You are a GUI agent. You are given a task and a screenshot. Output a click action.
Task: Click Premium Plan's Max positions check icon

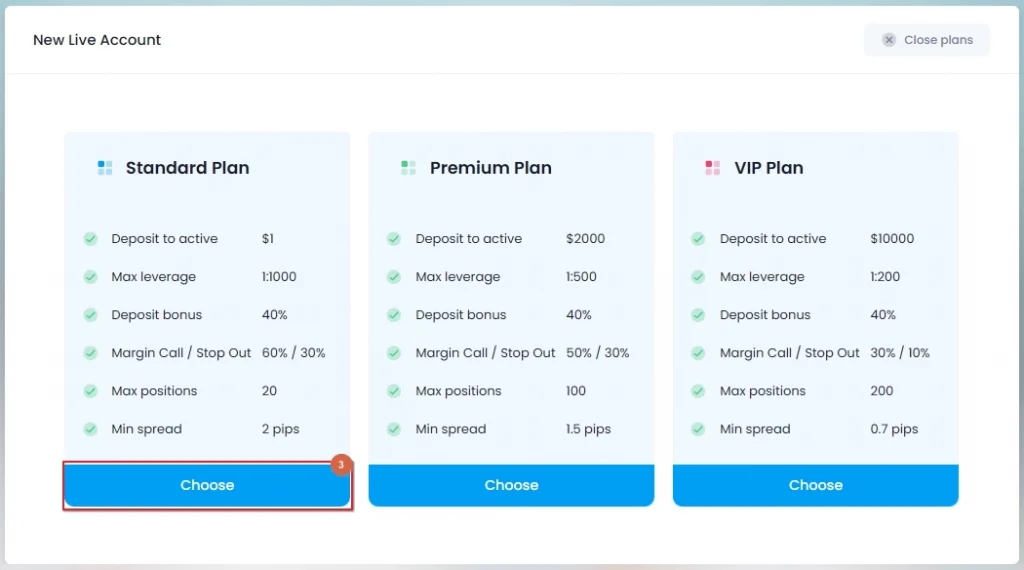point(394,391)
